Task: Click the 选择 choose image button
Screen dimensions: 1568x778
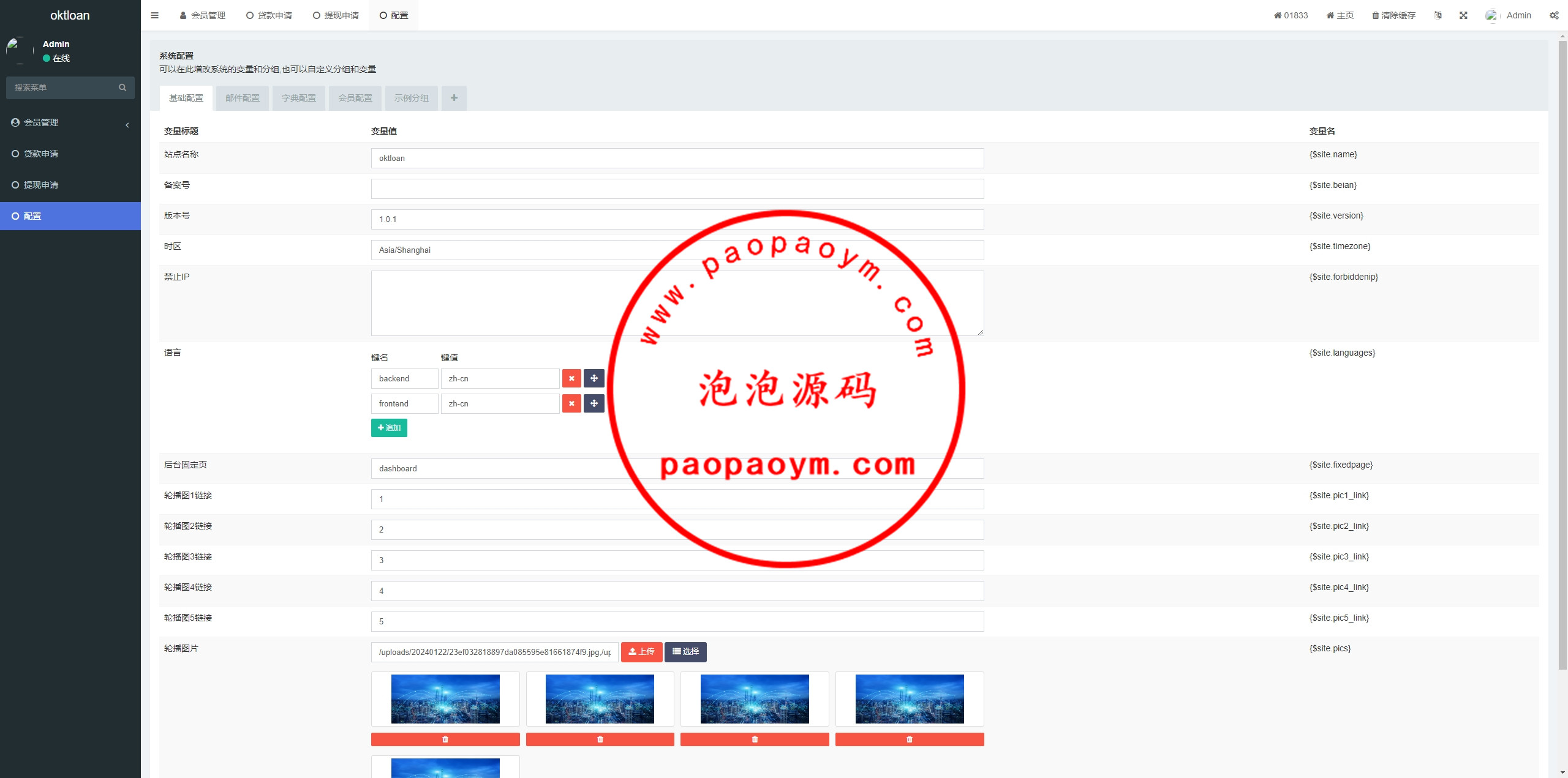Action: 685,652
